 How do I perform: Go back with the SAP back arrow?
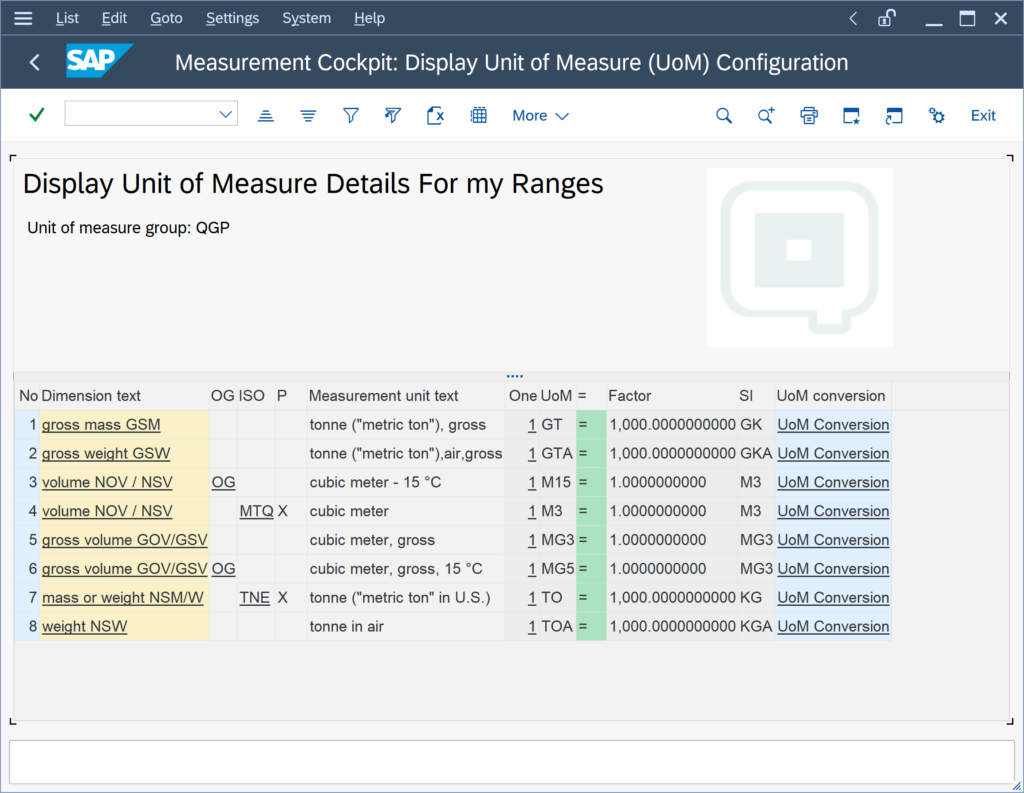click(x=35, y=62)
